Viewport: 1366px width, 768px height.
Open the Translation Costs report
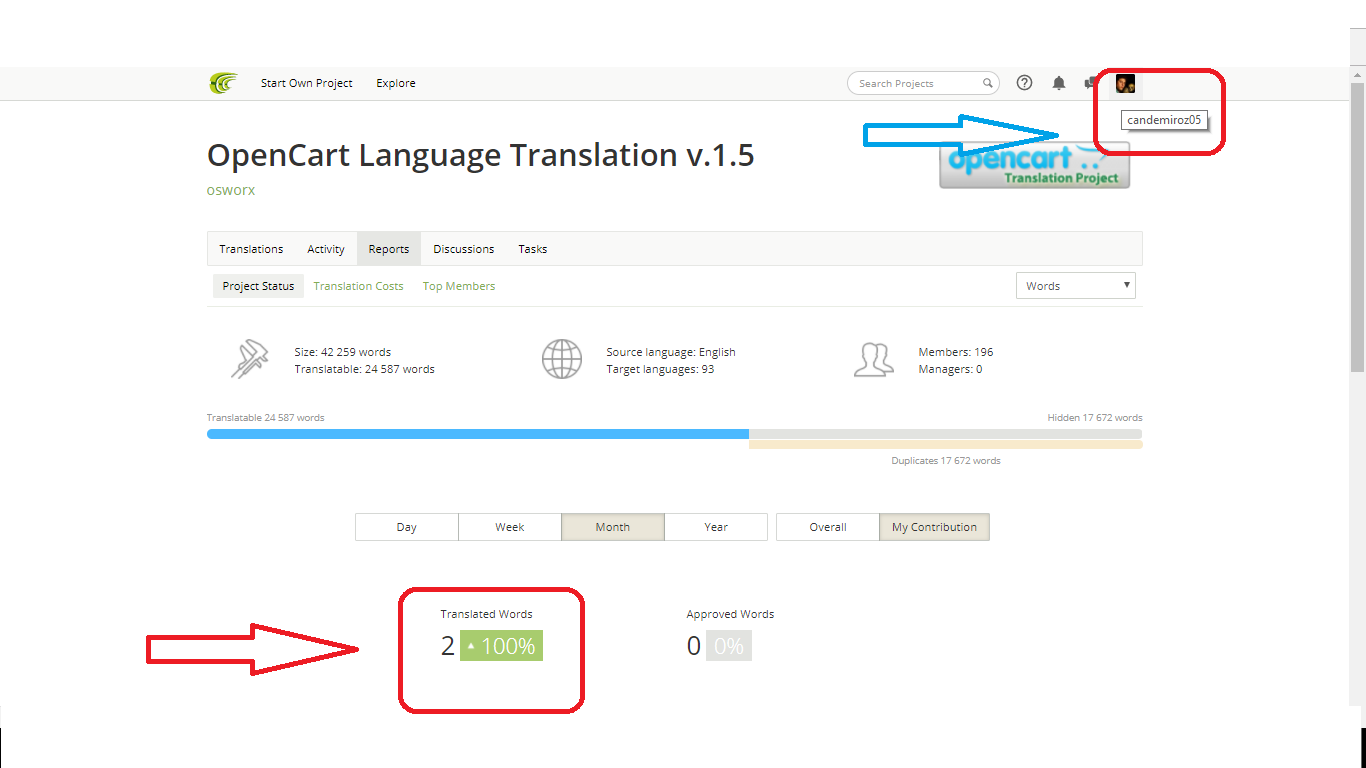(358, 286)
